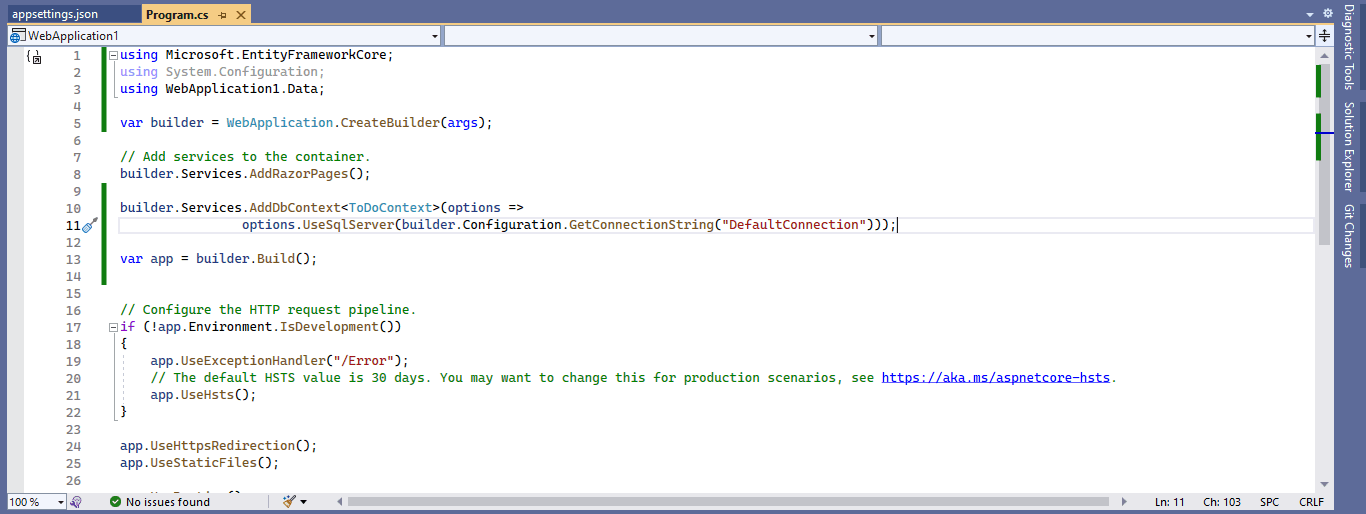Click the horizontal scrollbar right arrow

[x=1125, y=502]
